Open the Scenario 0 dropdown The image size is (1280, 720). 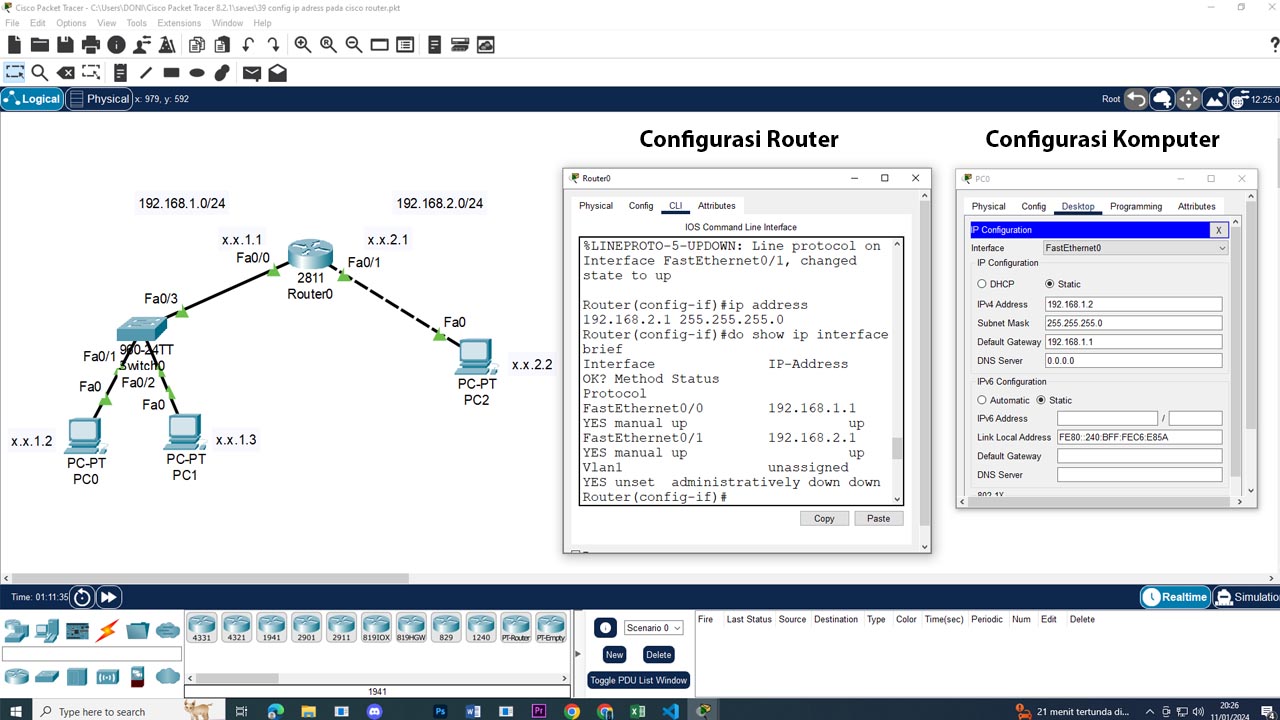tap(653, 628)
